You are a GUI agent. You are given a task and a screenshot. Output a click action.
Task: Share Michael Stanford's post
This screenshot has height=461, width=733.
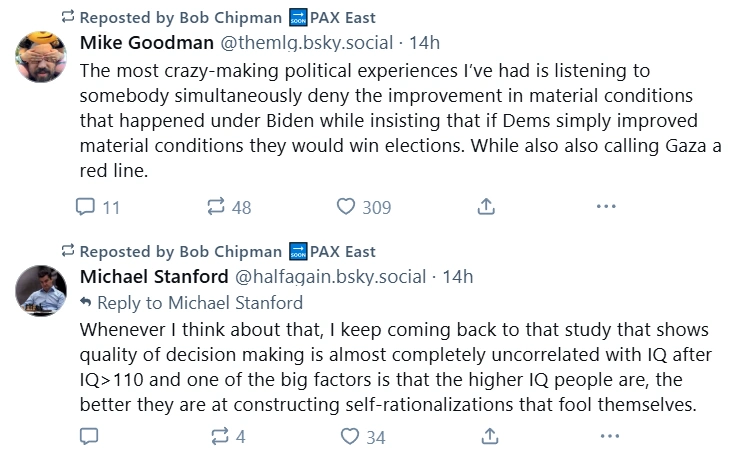click(489, 436)
